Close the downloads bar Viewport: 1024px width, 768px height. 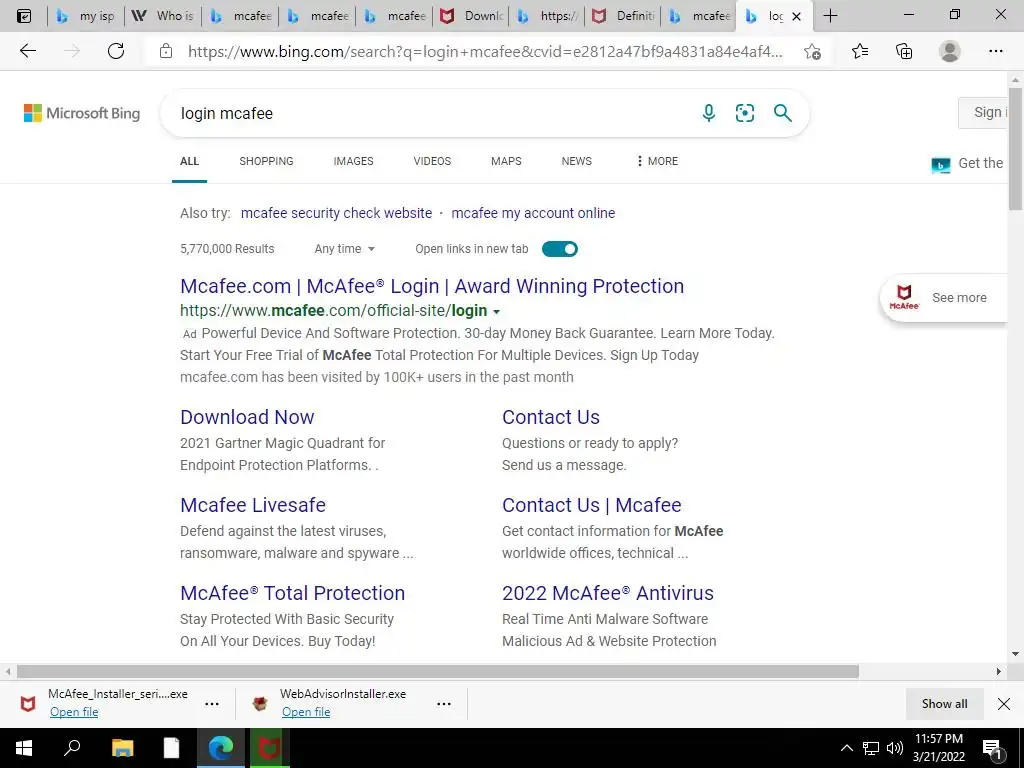[1004, 704]
